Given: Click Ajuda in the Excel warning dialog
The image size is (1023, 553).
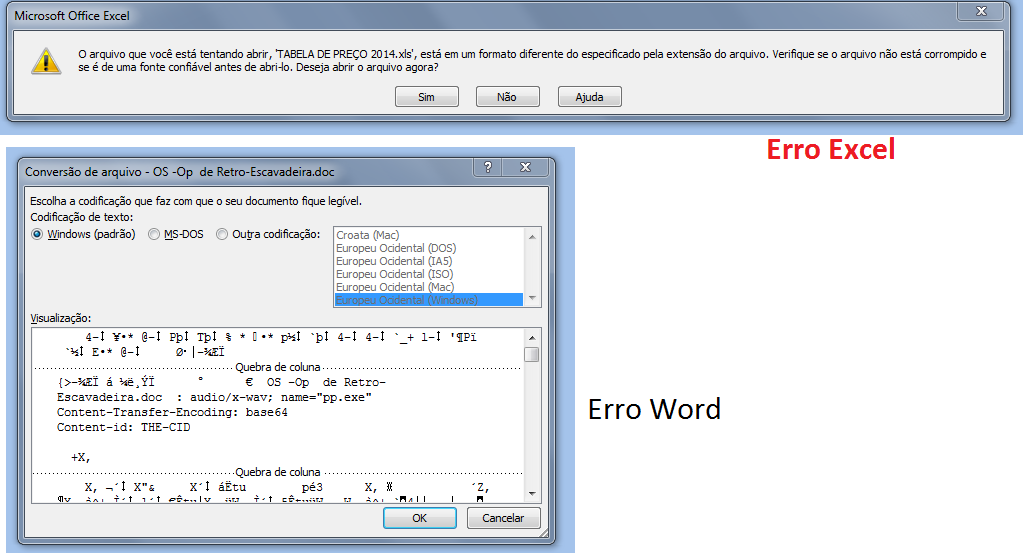Looking at the screenshot, I should click(589, 97).
